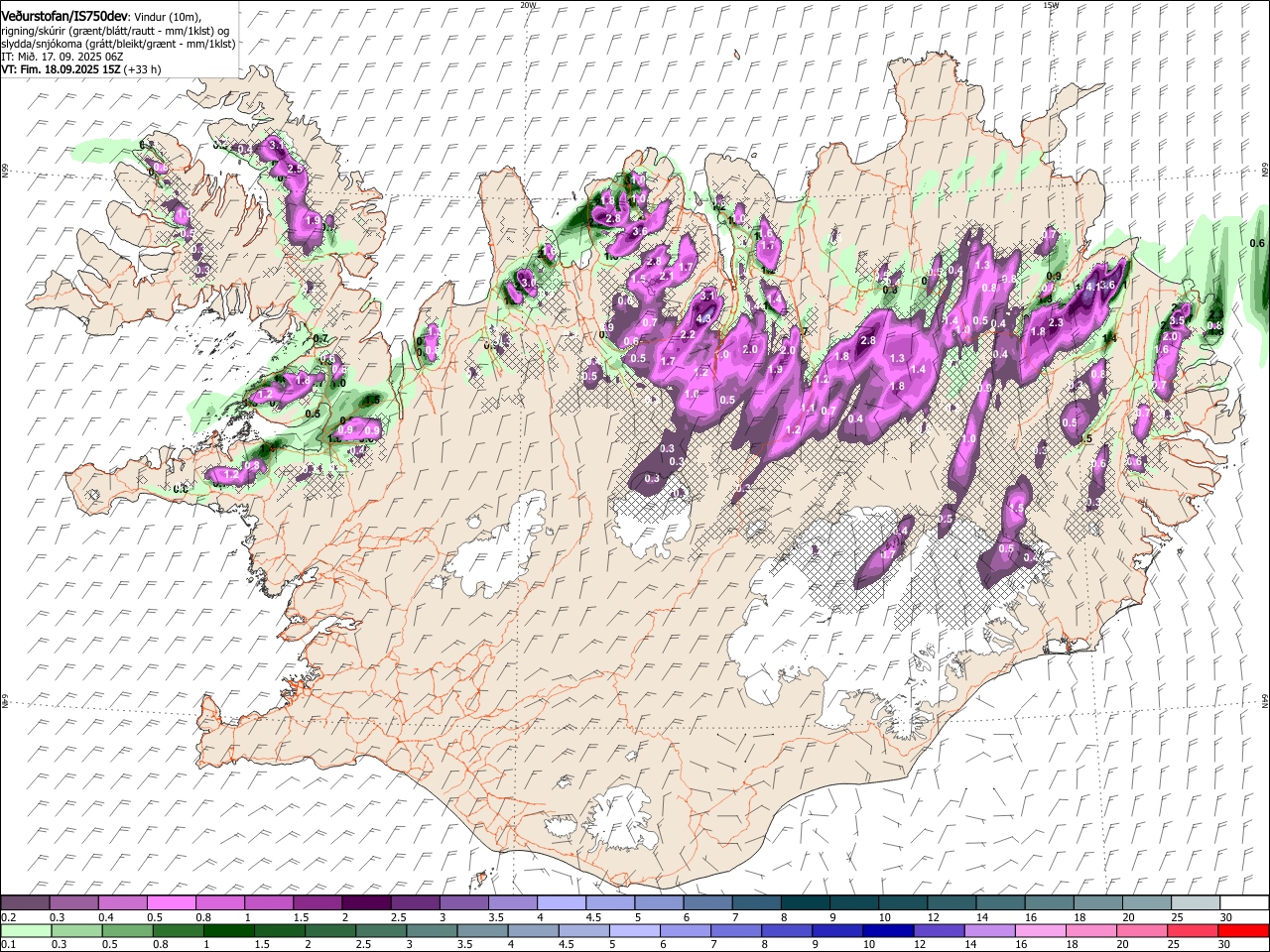Viewport: 1270px width, 952px height.
Task: Click the '2.2' precipitation value on the map
Action: tap(688, 335)
